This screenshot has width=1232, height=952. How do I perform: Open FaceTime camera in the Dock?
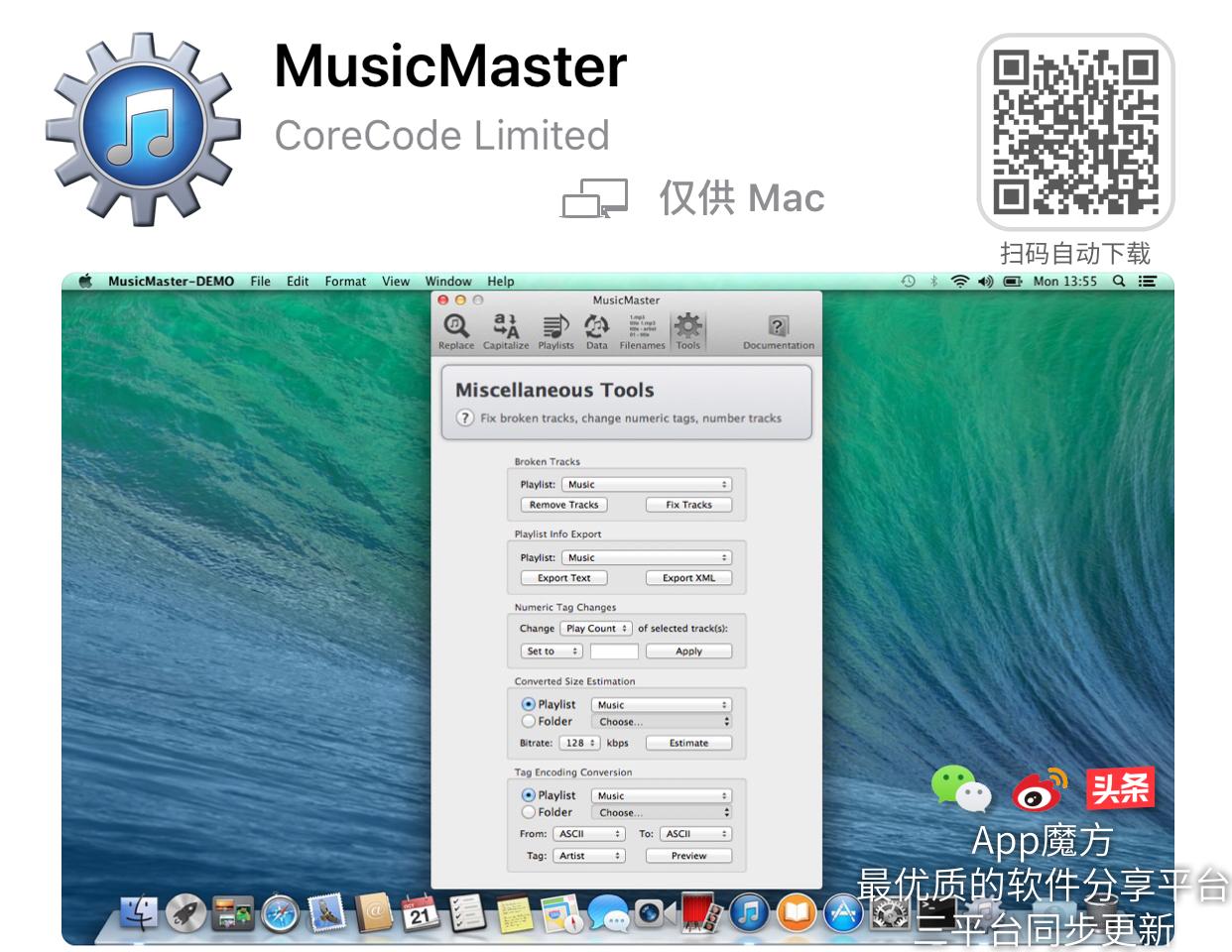(655, 912)
